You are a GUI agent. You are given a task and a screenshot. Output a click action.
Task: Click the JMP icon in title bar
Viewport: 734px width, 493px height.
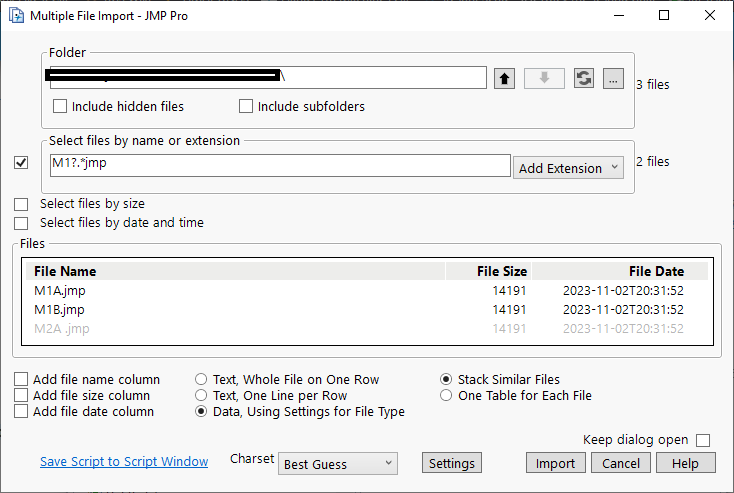(15, 15)
